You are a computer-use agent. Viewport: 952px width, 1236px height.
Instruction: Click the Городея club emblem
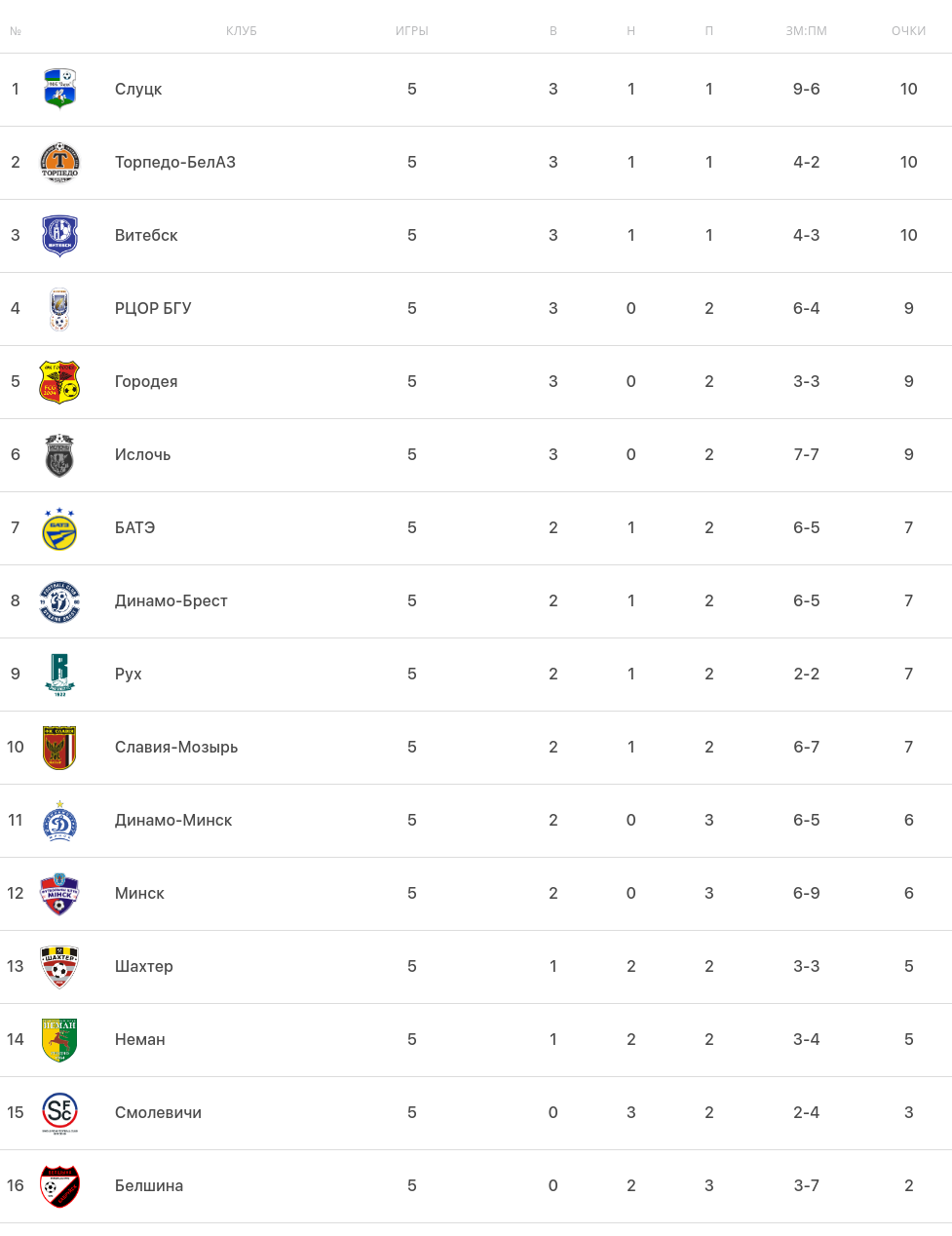(59, 381)
